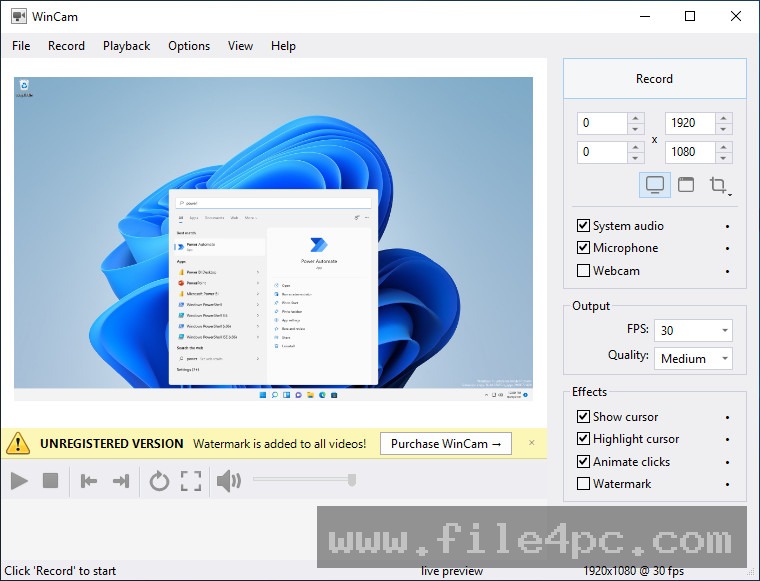Screen dimensions: 760x581
Task: Mute the volume speaker icon
Action: tap(229, 481)
